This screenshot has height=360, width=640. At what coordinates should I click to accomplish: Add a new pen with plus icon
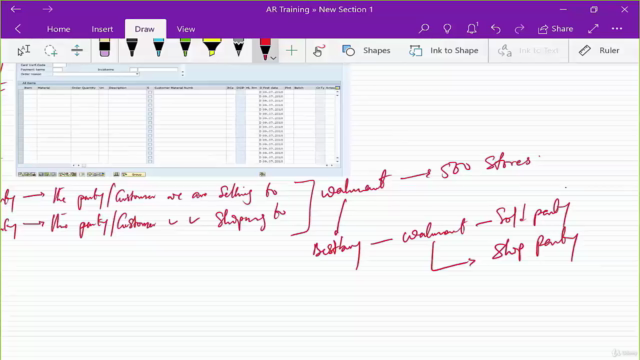[x=291, y=51]
